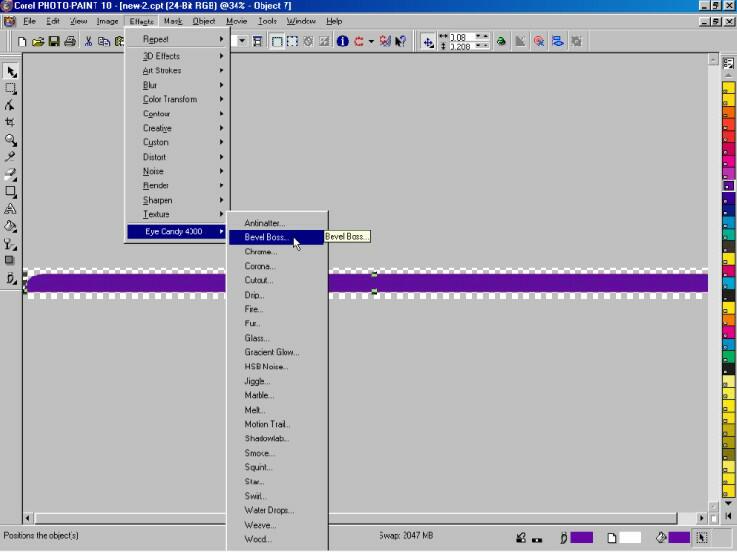Image resolution: width=737 pixels, height=552 pixels.
Task: Open the Object menu
Action: (204, 21)
